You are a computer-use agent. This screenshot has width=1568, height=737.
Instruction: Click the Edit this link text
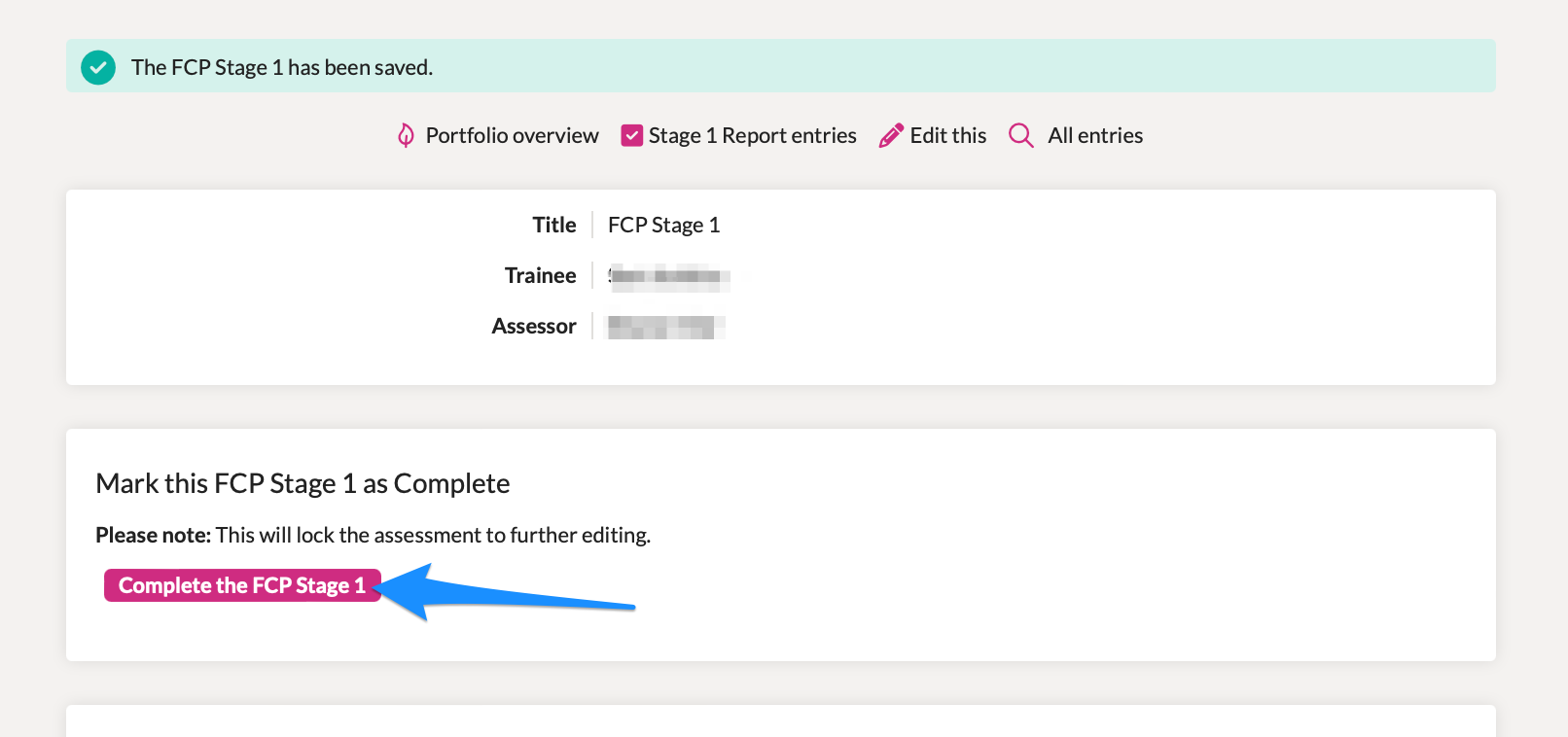pos(947,135)
